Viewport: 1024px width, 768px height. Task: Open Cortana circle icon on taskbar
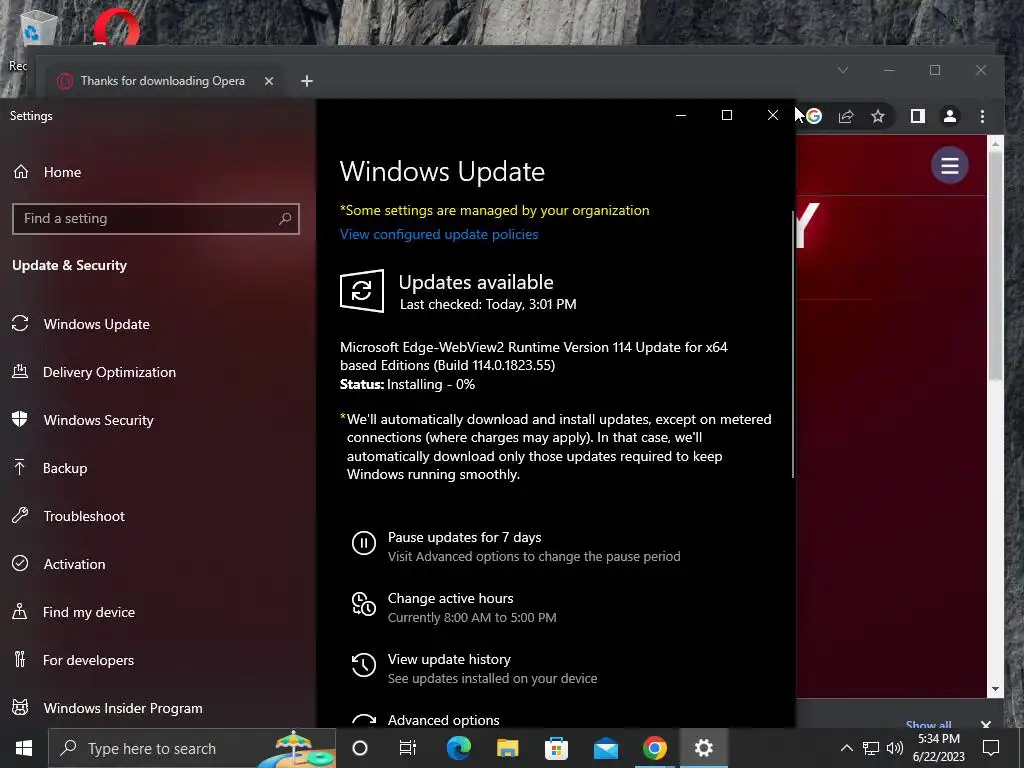(x=360, y=748)
